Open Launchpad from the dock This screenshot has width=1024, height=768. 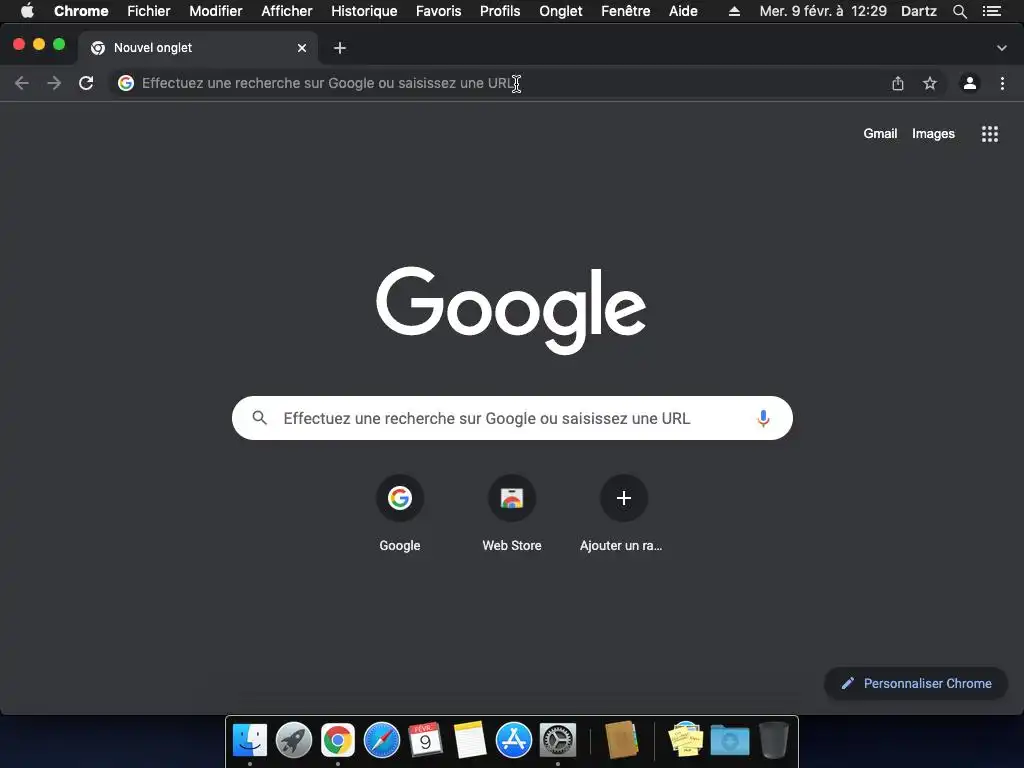point(294,740)
